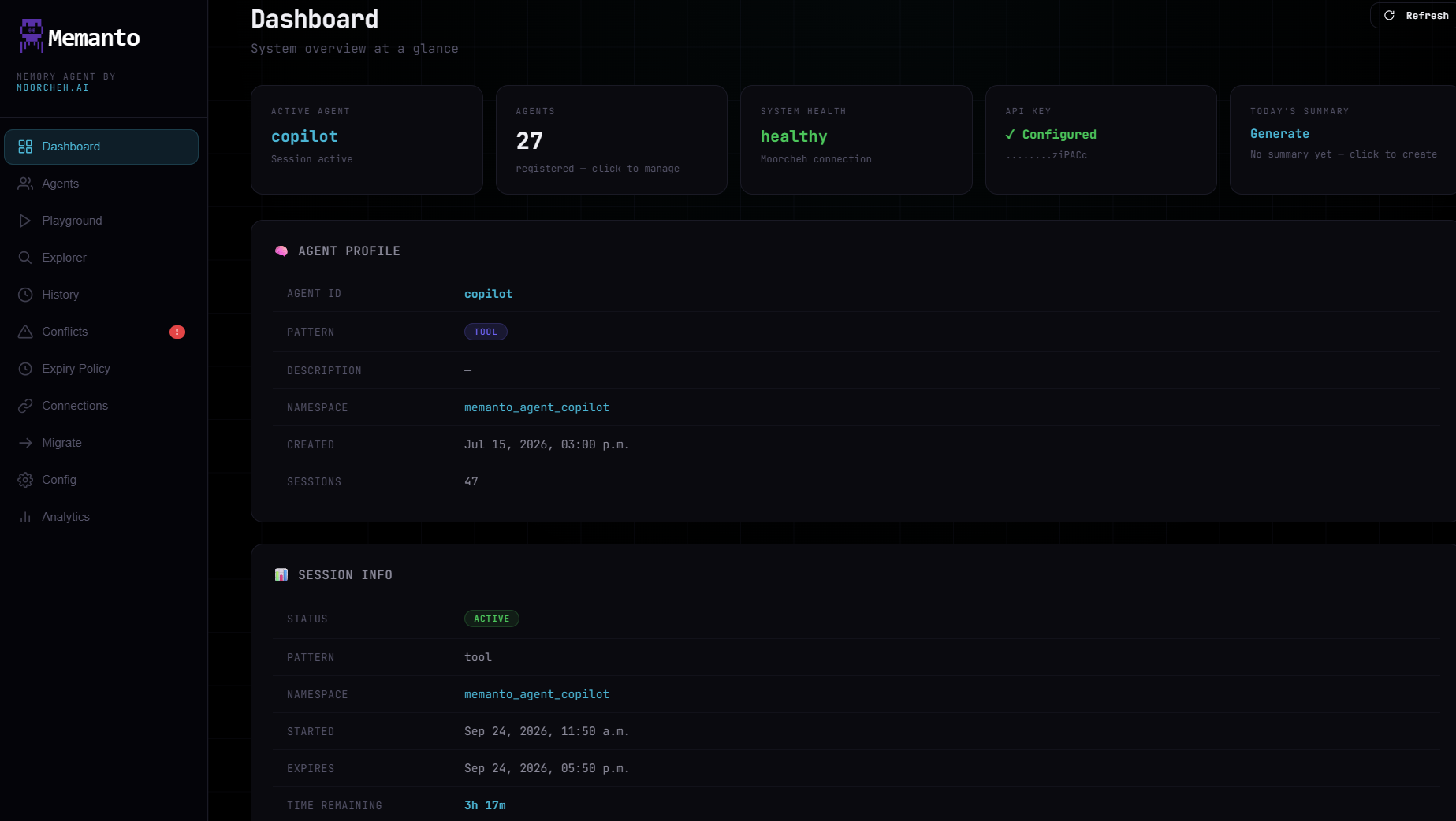Click the Session Info chart icon
The height and width of the screenshot is (821, 1456).
(x=281, y=575)
